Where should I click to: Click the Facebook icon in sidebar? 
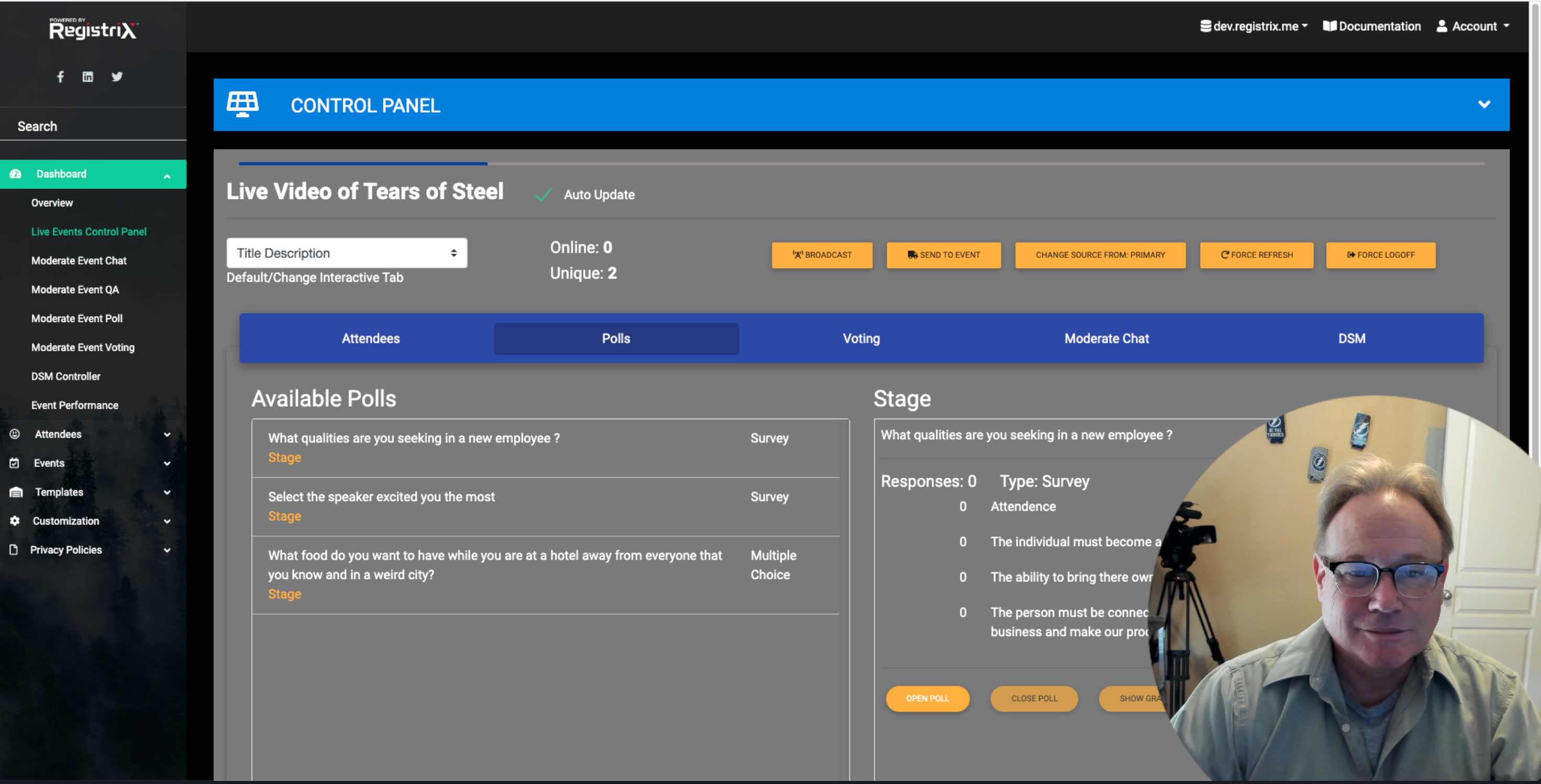[60, 76]
